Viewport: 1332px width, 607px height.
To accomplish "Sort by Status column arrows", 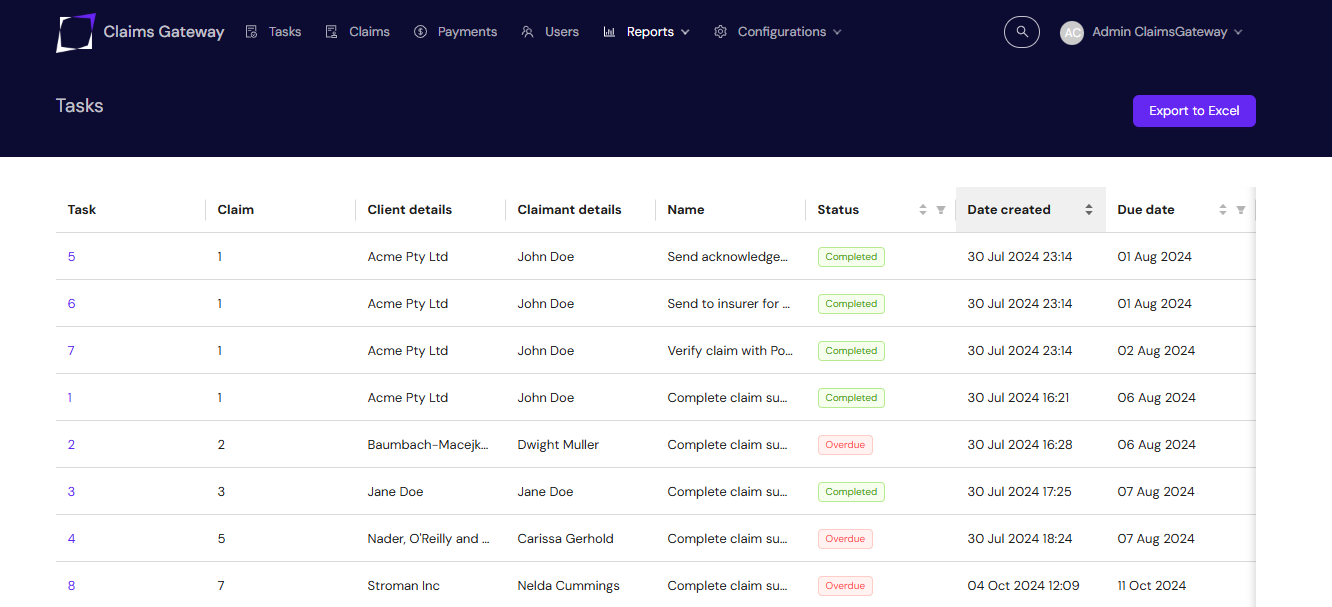I will (923, 210).
